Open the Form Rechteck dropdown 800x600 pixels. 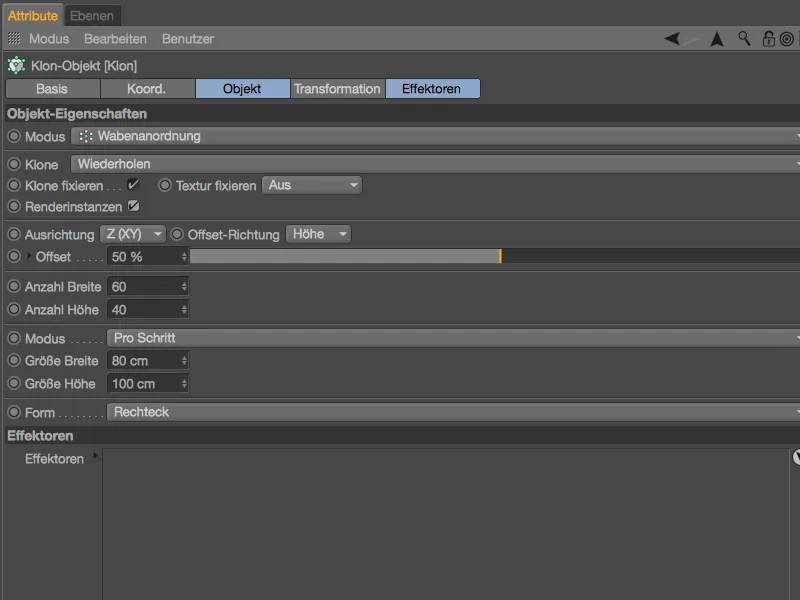(x=454, y=412)
